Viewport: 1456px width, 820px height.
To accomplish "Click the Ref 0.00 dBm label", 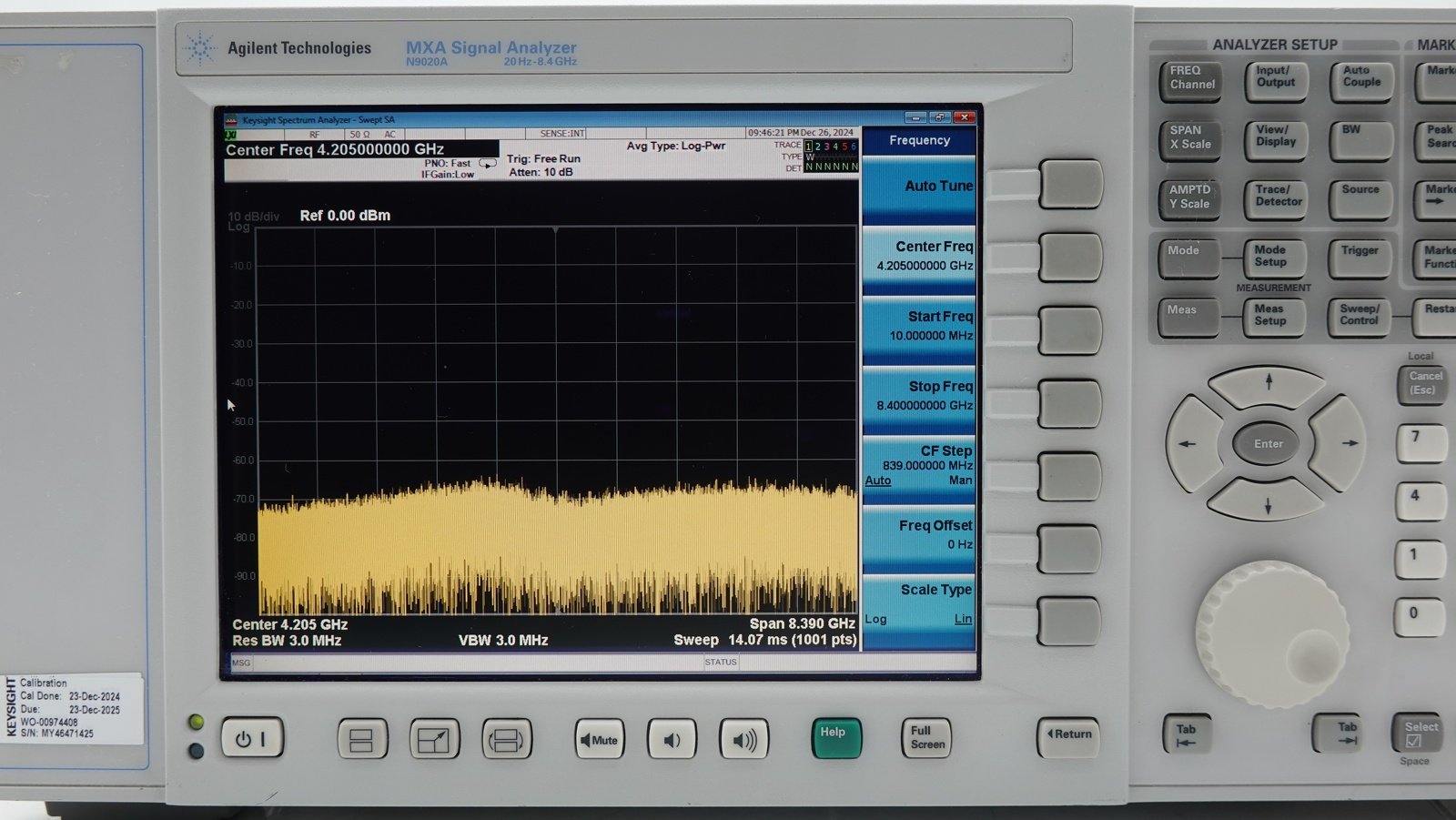I will click(x=345, y=216).
